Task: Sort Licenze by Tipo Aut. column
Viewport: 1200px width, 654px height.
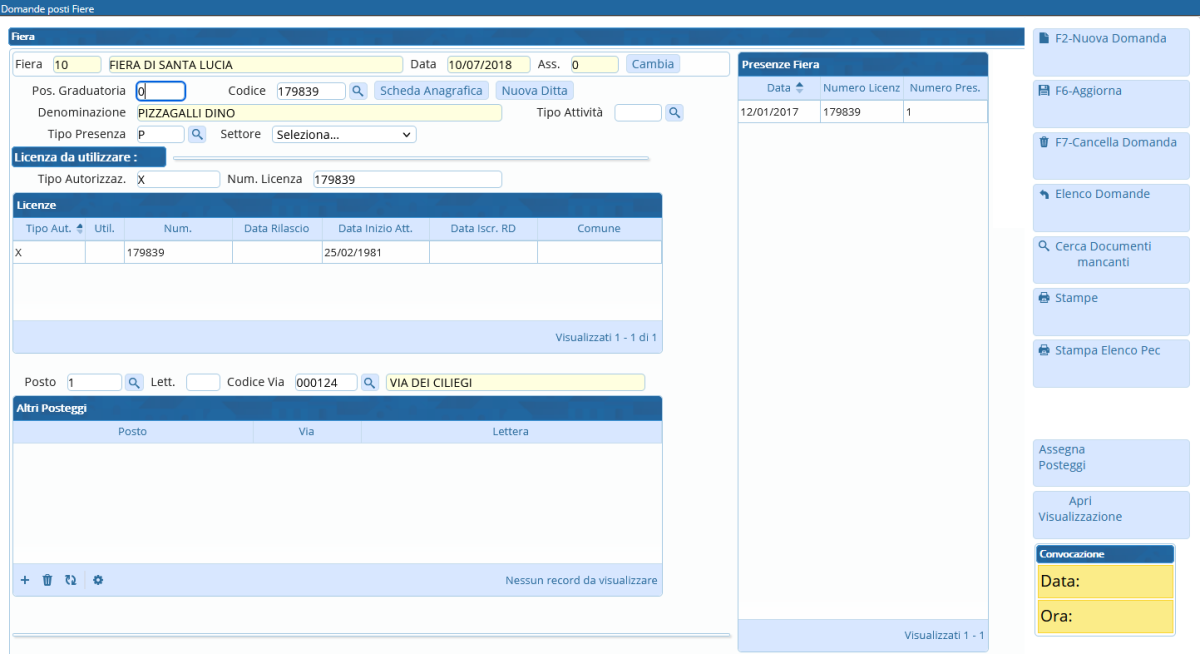Action: [48, 229]
